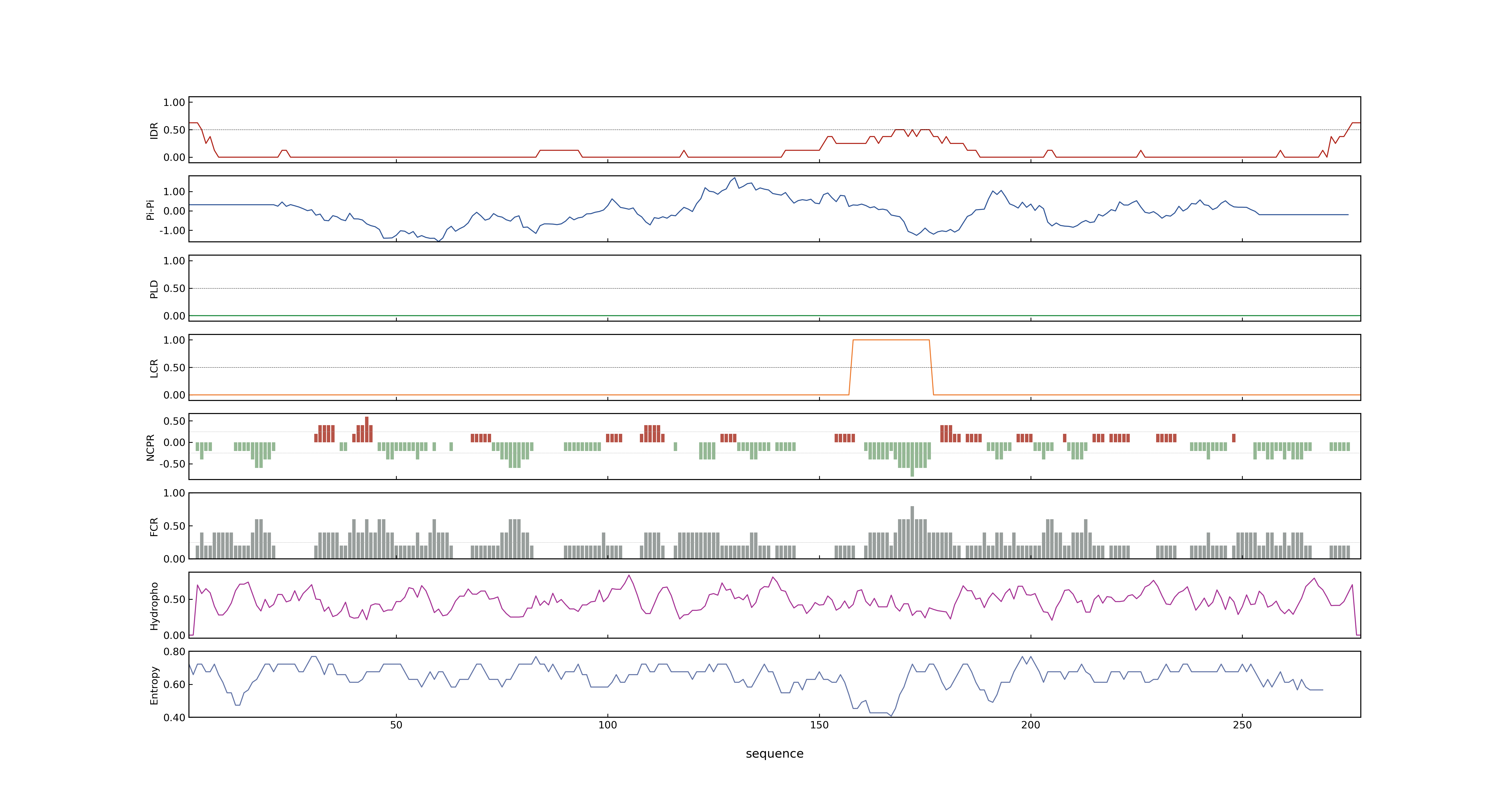Click the Pi-Pi y-axis label

click(x=150, y=209)
